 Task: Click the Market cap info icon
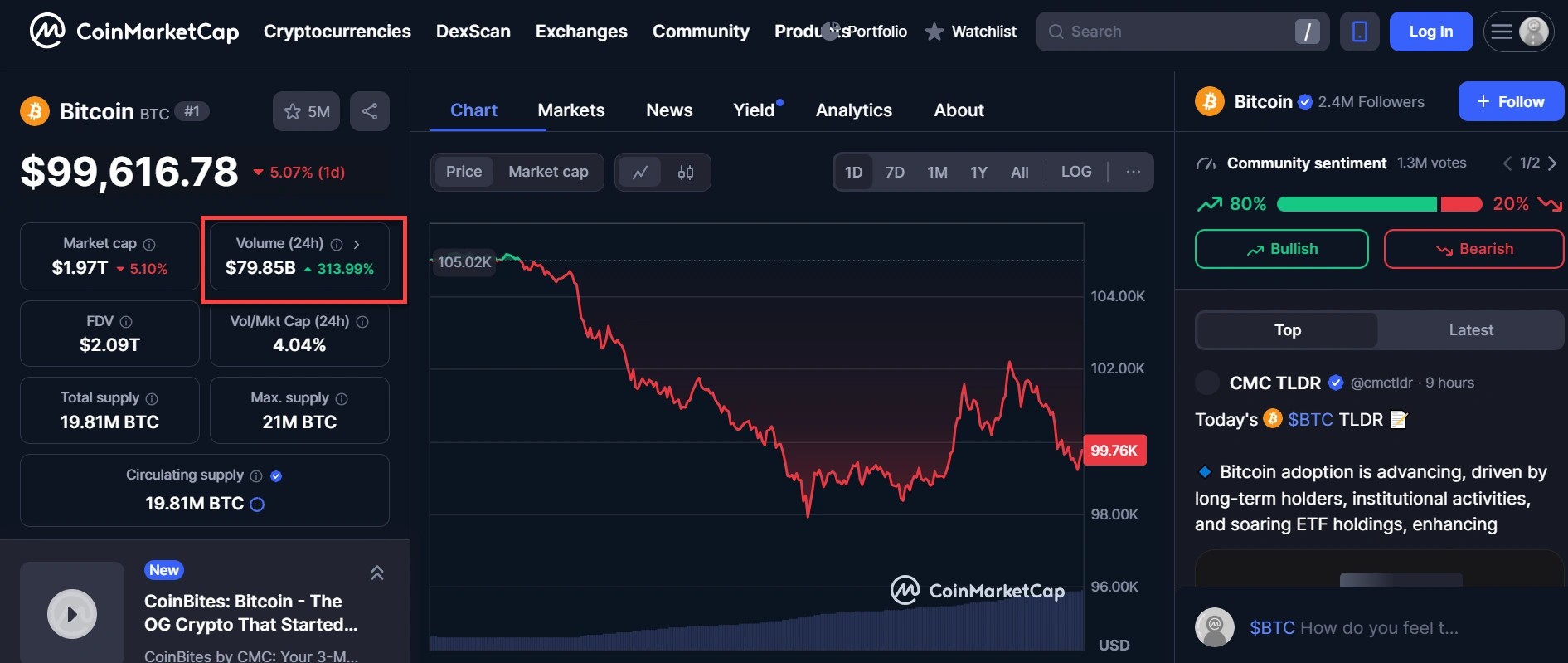tap(149, 244)
